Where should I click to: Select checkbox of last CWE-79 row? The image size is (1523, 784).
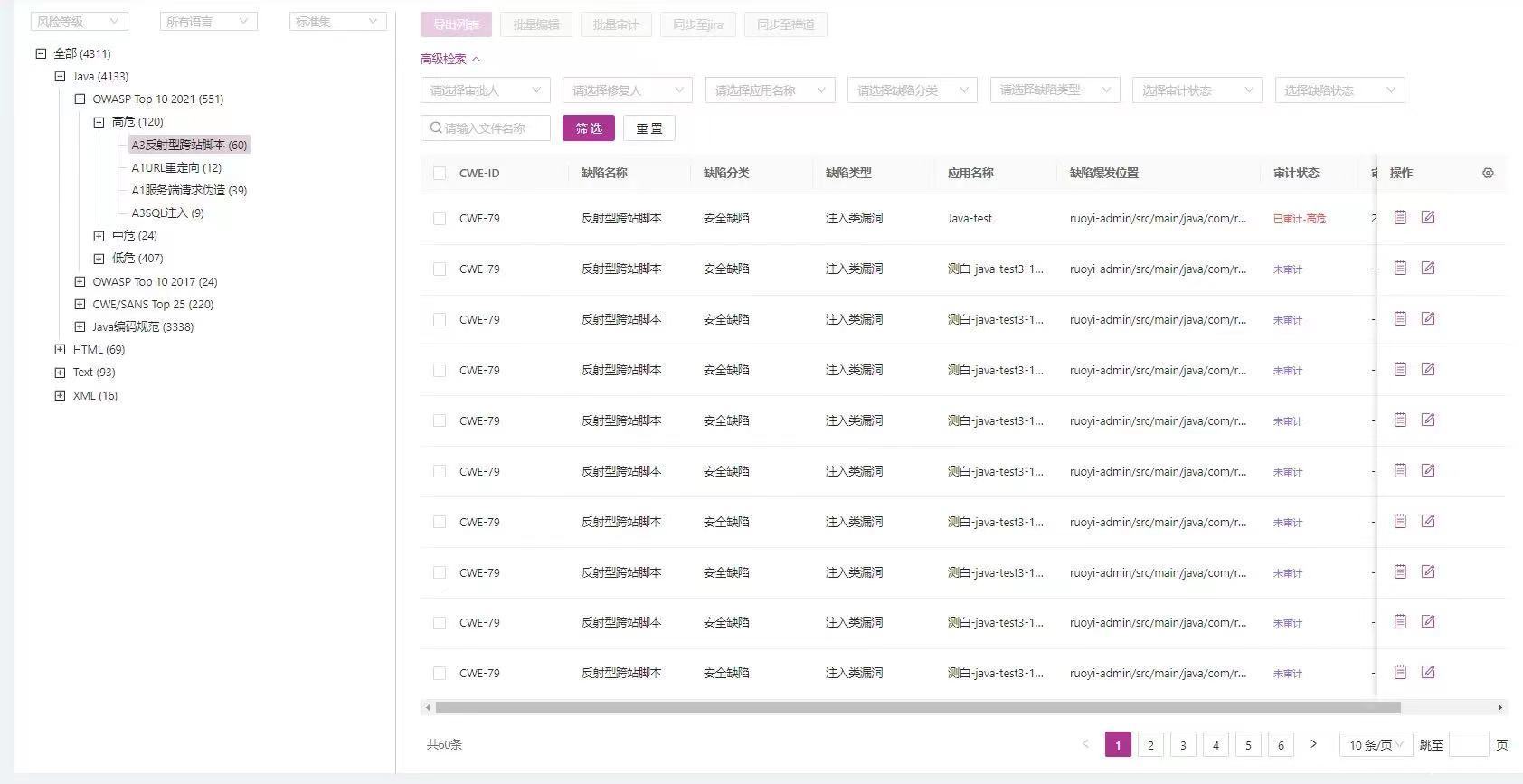point(440,674)
